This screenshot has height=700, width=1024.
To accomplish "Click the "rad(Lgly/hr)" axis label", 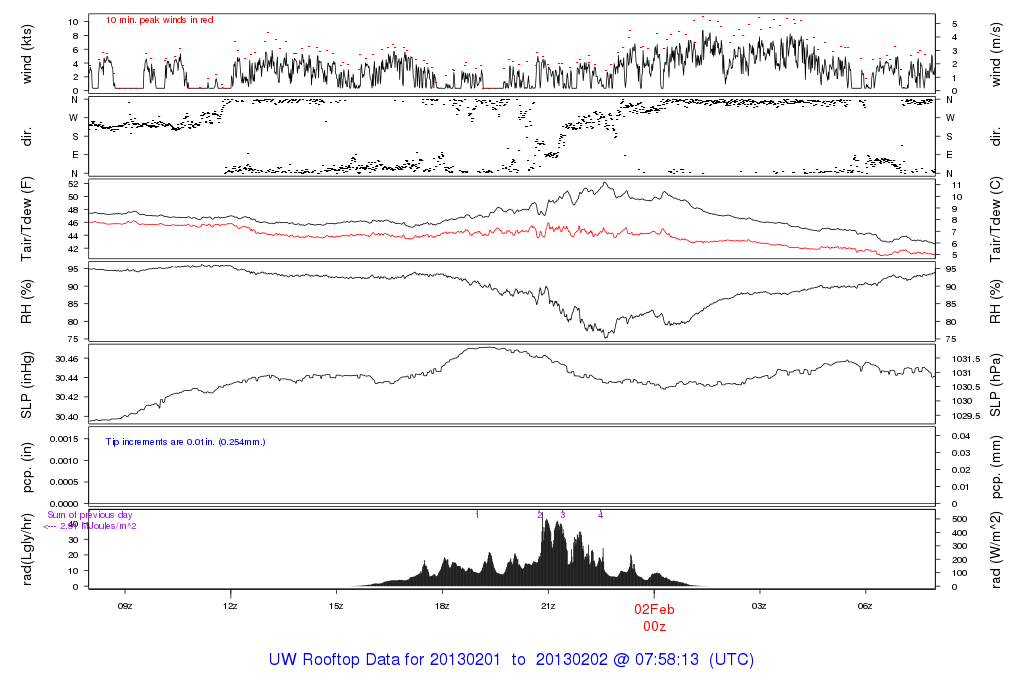I will coord(27,548).
